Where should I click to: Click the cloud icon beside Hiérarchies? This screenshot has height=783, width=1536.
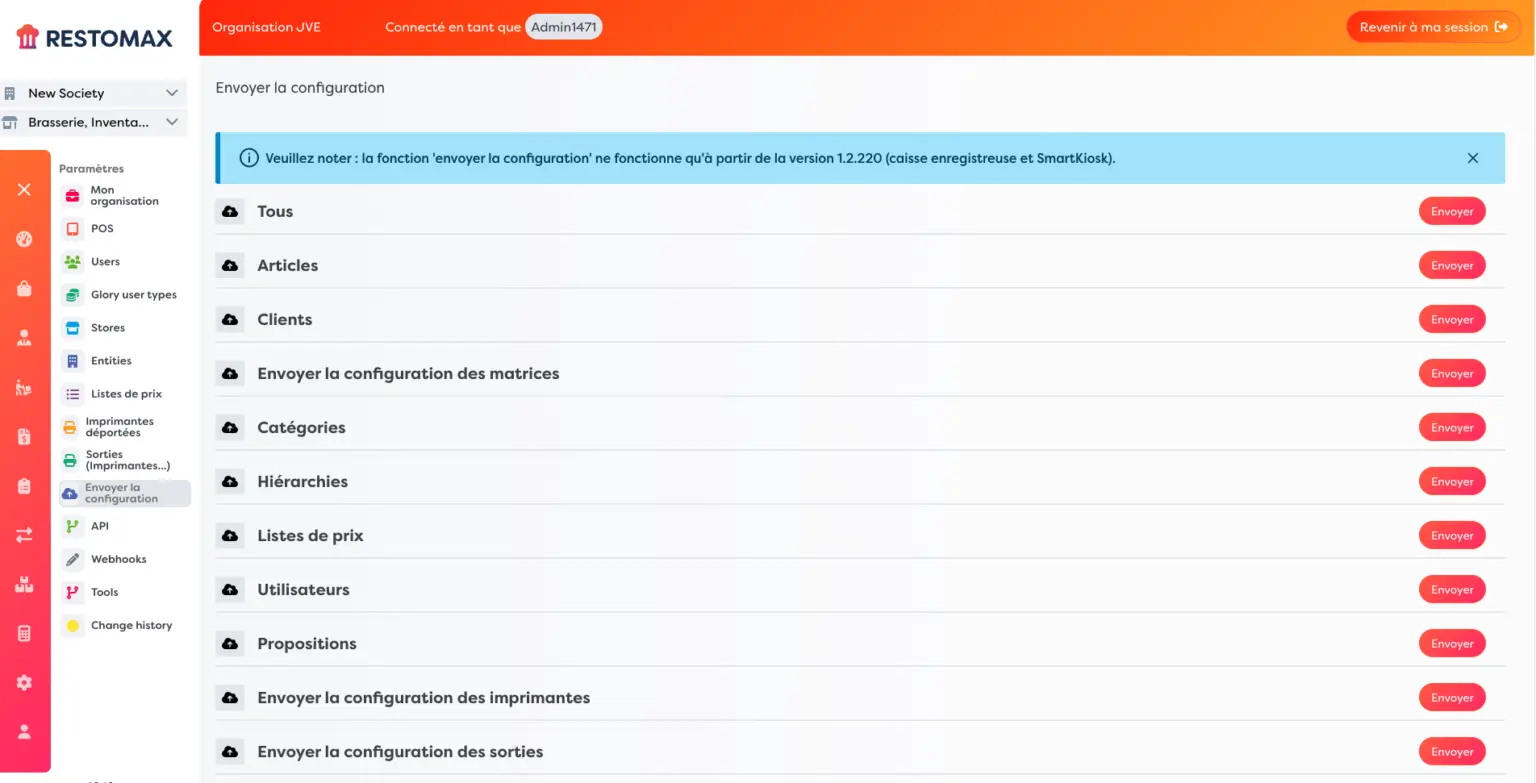[230, 481]
